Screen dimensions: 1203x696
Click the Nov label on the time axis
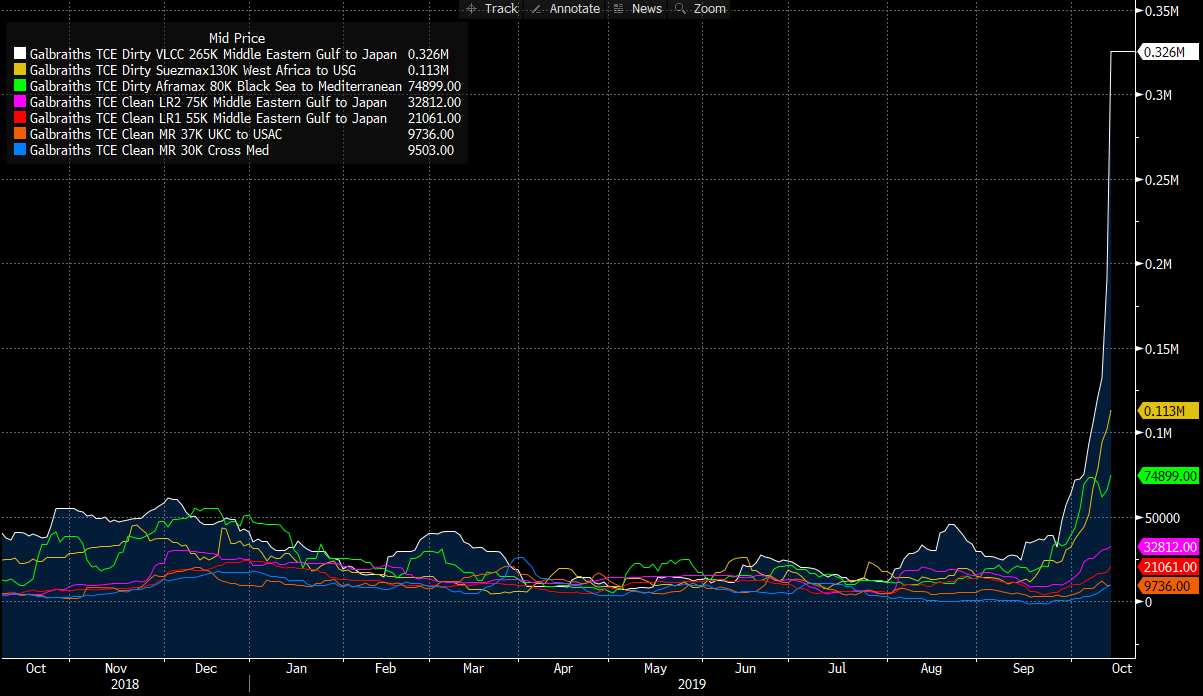click(115, 668)
